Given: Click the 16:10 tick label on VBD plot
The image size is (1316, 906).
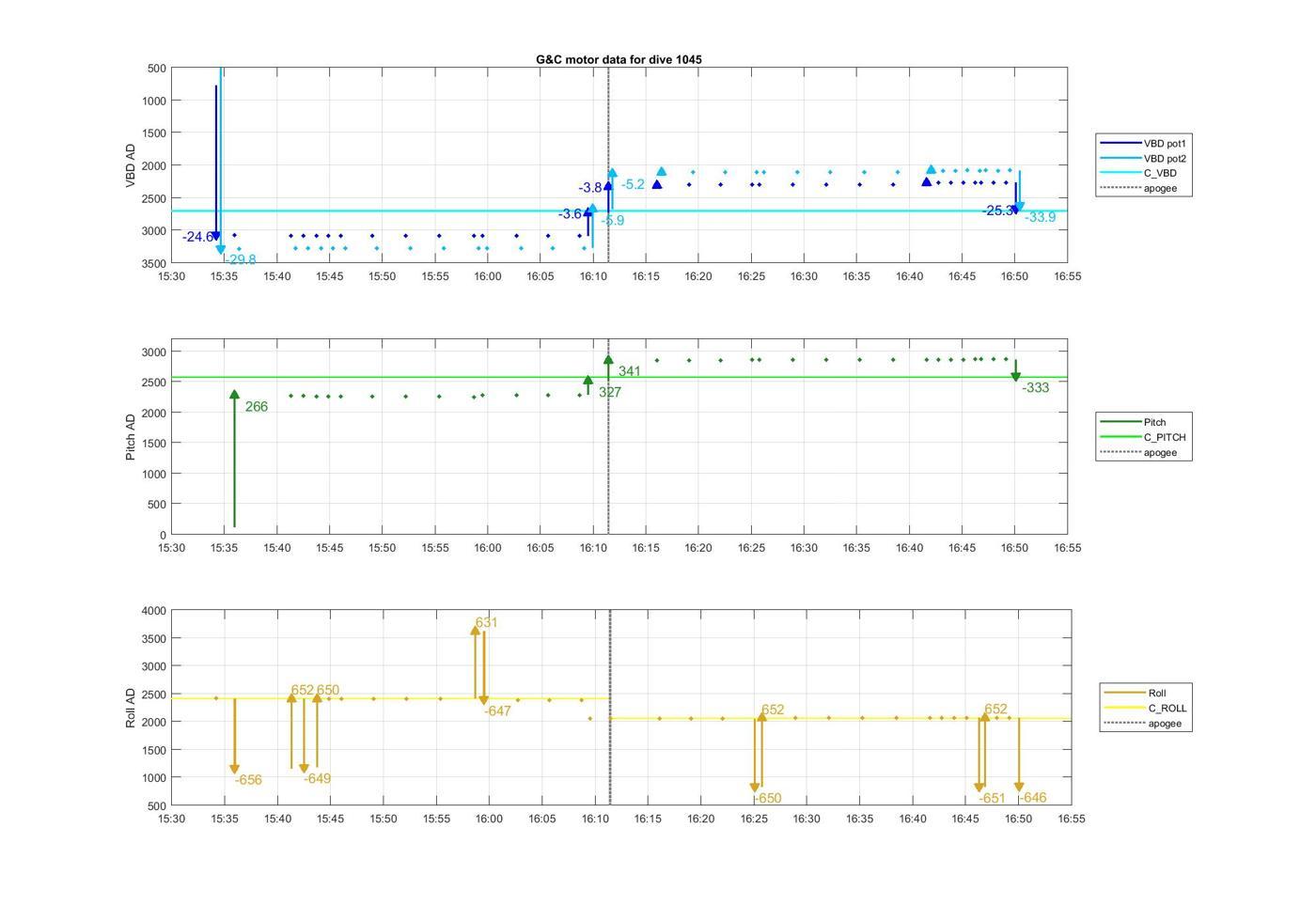Looking at the screenshot, I should point(592,276).
